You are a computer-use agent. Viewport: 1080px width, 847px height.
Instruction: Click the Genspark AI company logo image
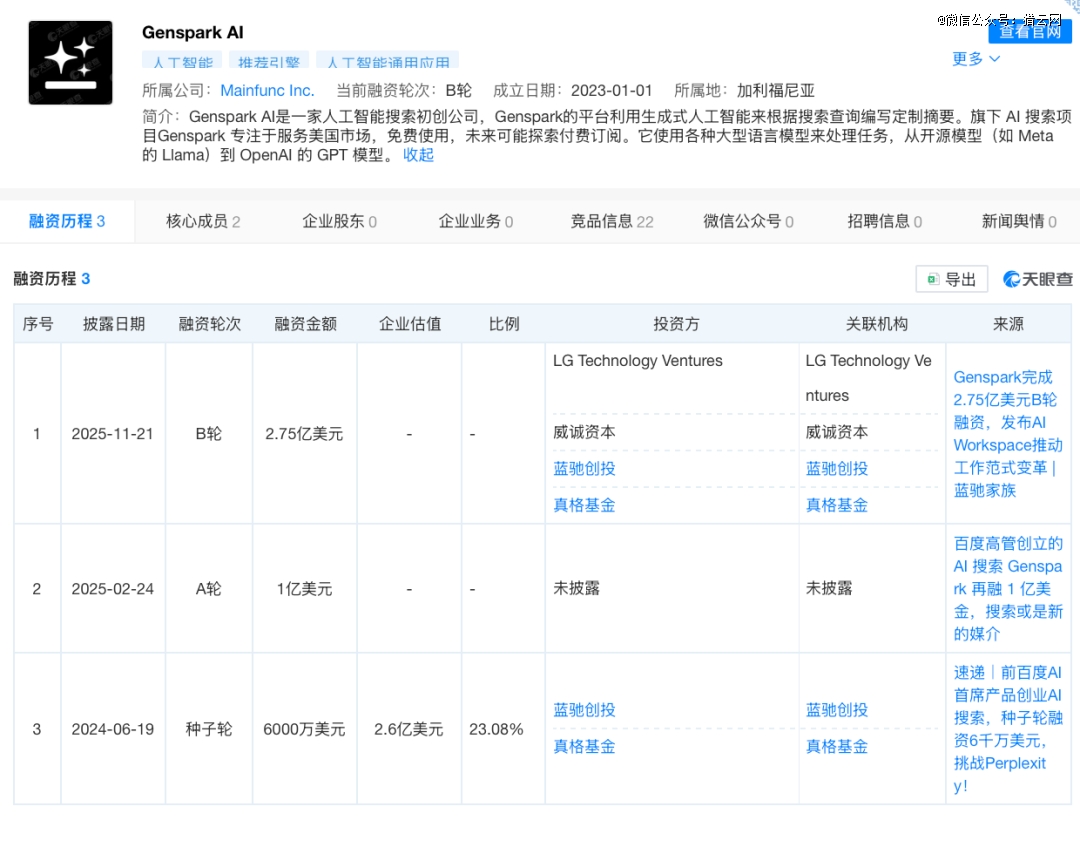[70, 62]
